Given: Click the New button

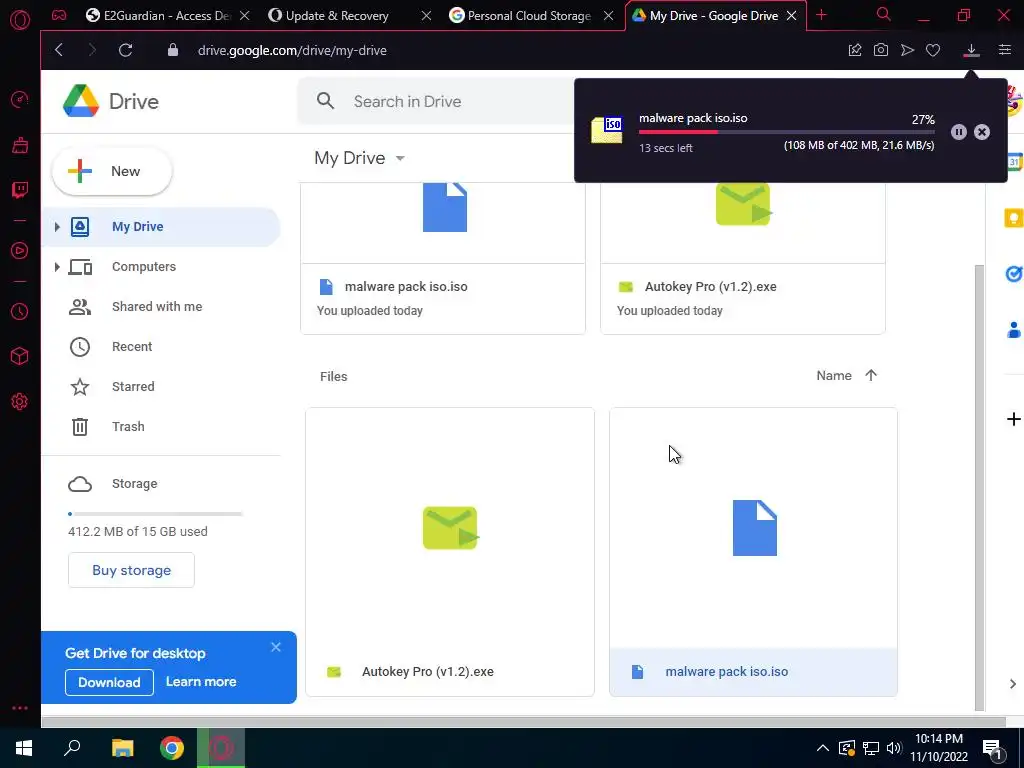Looking at the screenshot, I should click(112, 171).
